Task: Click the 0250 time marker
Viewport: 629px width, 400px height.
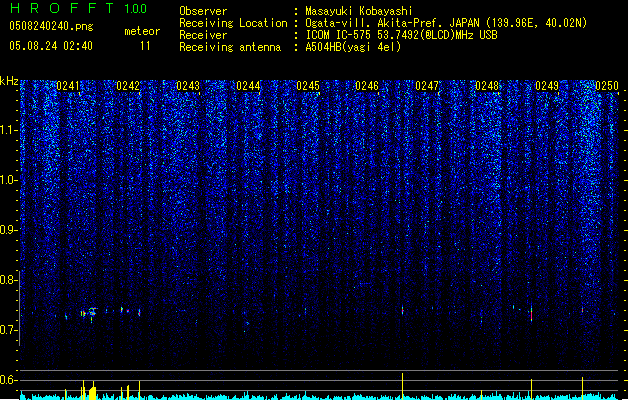Action: pyautogui.click(x=607, y=86)
